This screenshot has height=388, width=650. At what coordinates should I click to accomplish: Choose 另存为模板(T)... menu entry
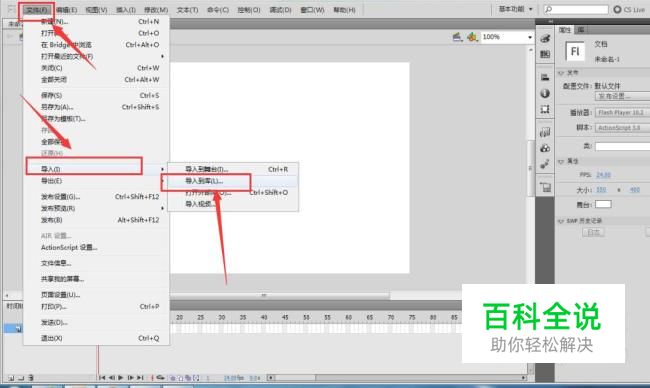coord(96,119)
